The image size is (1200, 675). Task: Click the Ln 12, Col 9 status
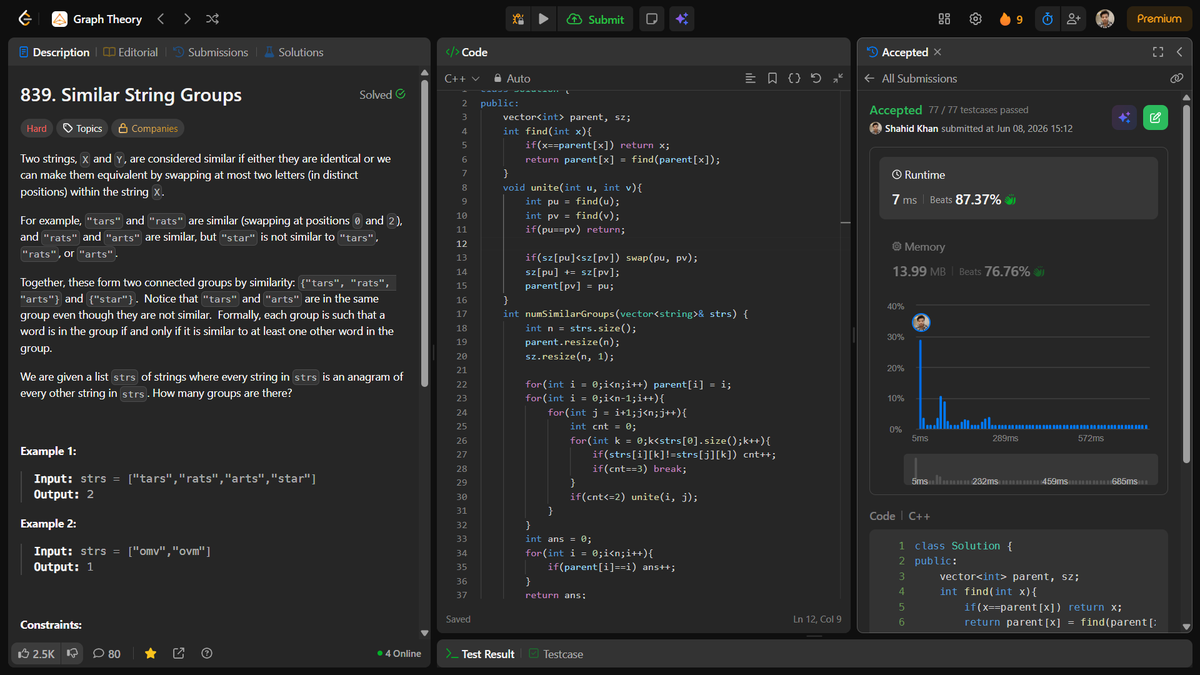817,619
